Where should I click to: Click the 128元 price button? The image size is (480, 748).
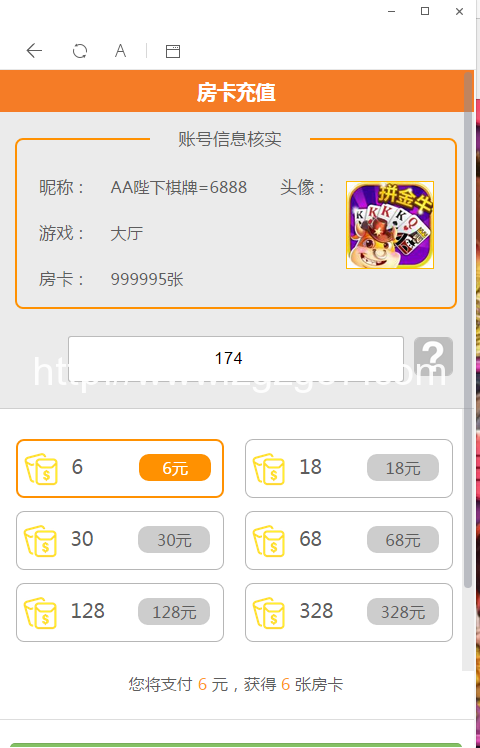click(x=174, y=612)
